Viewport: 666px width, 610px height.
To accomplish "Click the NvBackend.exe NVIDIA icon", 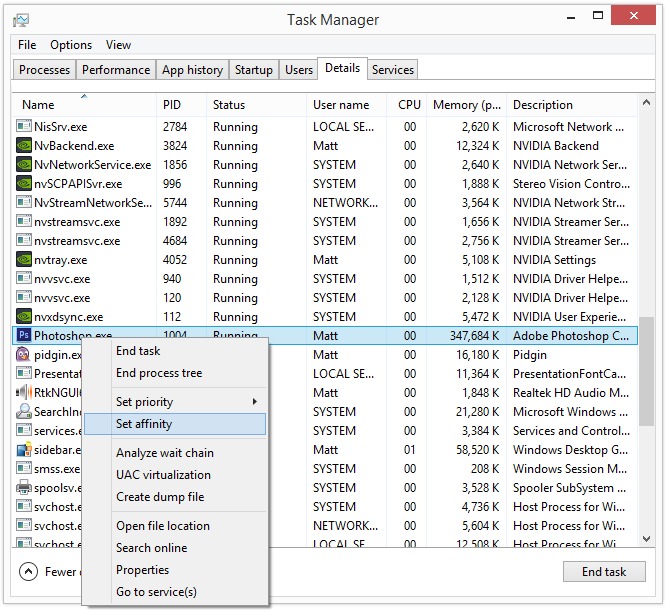I will click(25, 146).
